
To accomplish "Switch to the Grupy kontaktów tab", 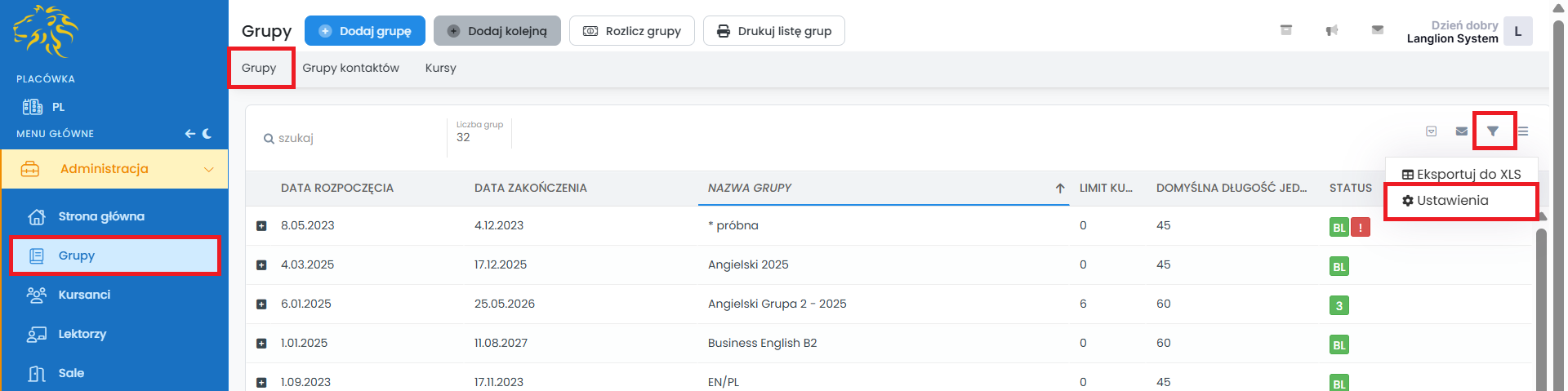I will [x=350, y=68].
